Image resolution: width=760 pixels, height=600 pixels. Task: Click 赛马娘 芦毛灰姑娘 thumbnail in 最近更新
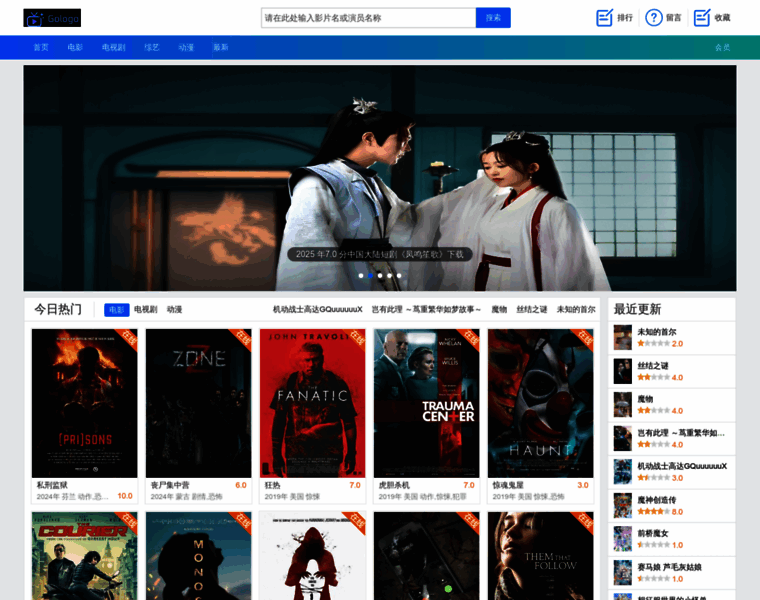[623, 573]
